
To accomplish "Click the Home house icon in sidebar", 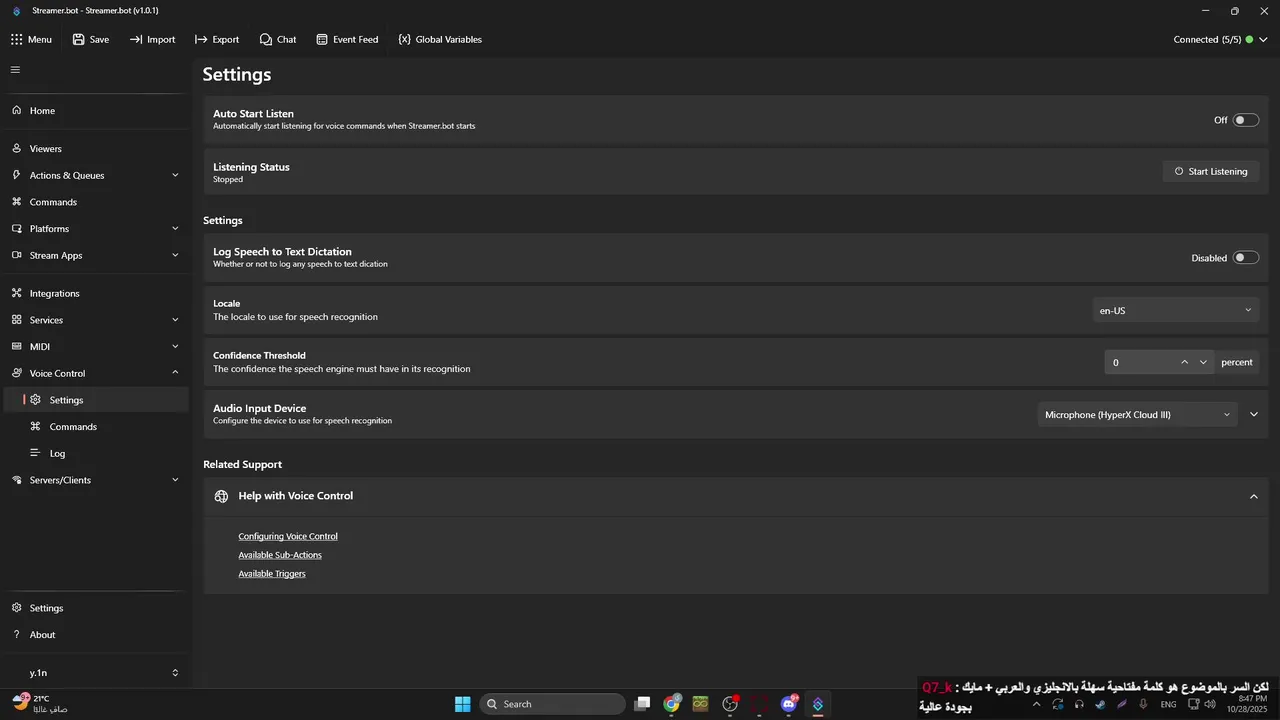I will (x=17, y=111).
